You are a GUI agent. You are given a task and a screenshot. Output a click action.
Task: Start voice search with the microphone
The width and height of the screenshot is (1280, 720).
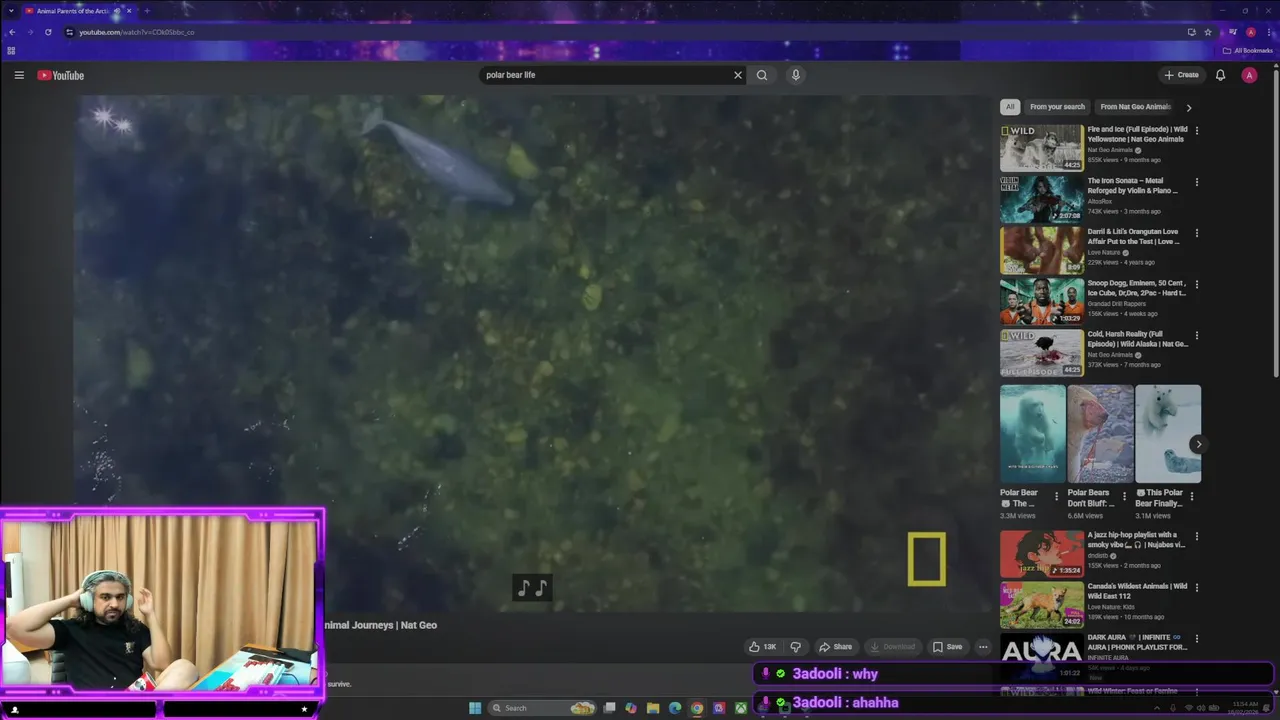click(x=796, y=75)
